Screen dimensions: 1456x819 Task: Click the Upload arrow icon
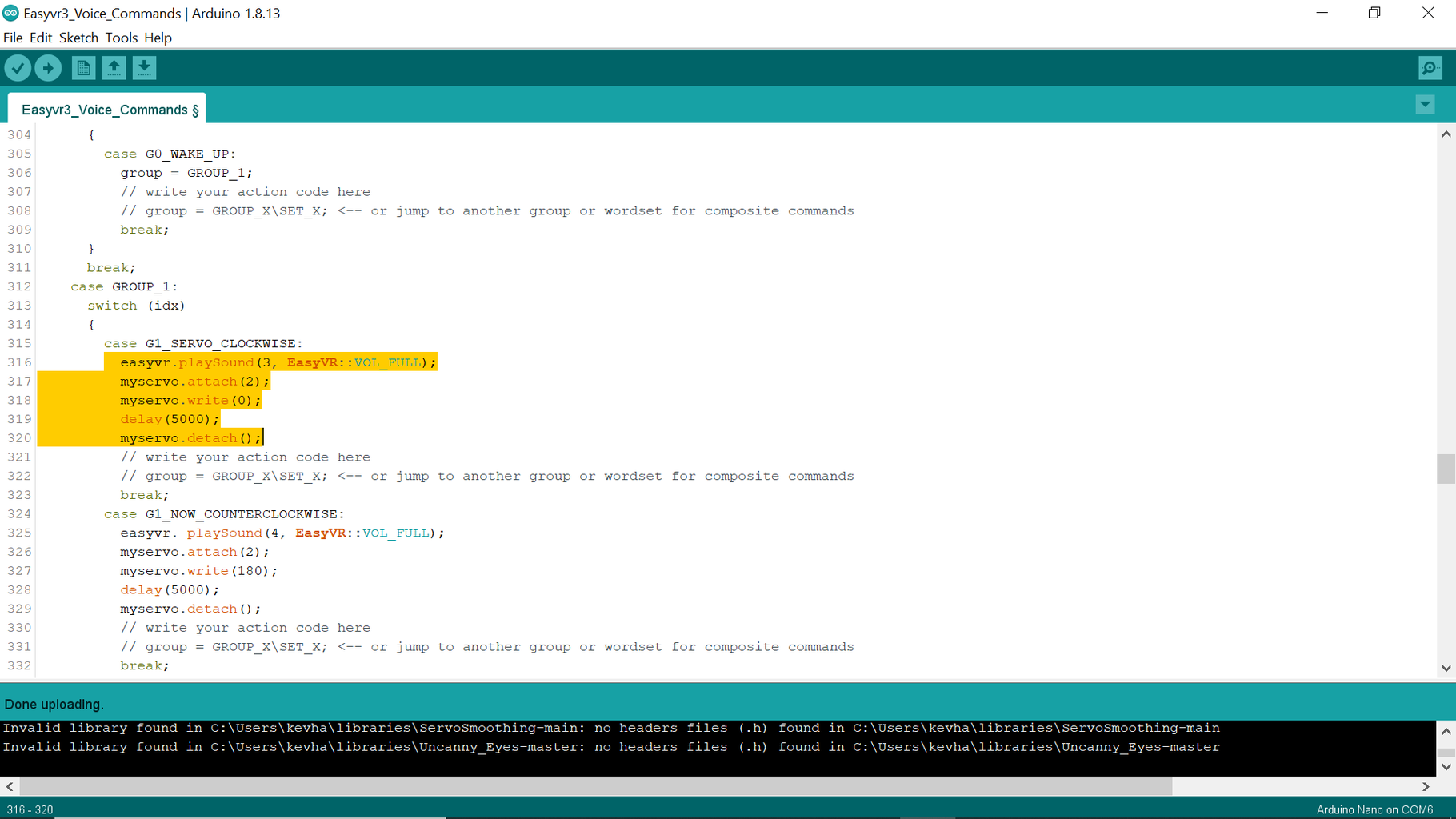coord(48,67)
